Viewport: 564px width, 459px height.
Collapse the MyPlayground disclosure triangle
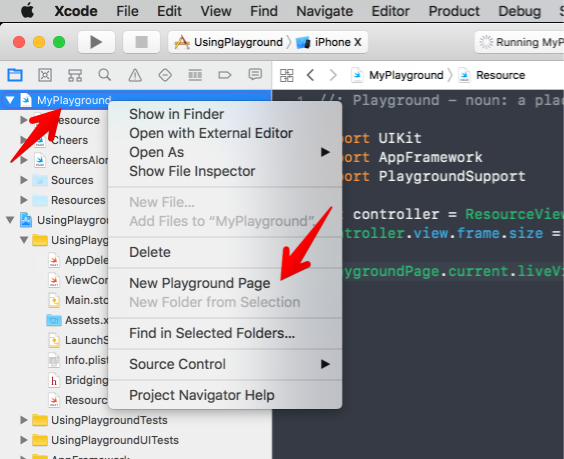click(x=10, y=100)
